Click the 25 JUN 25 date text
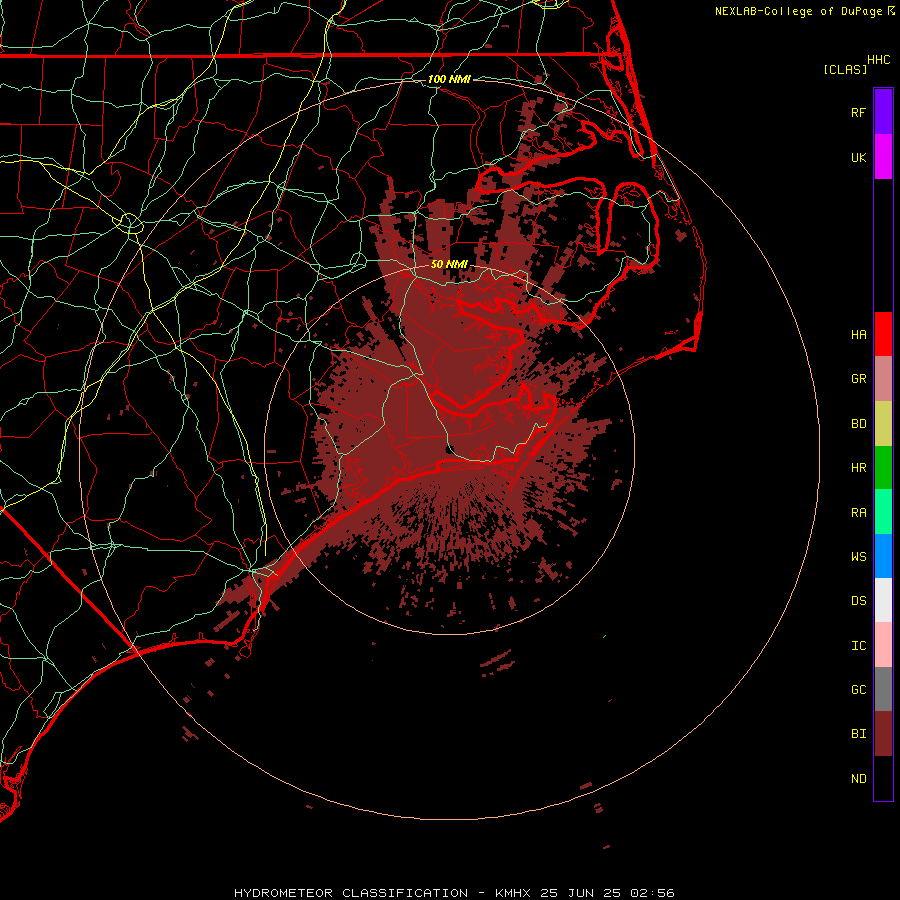The width and height of the screenshot is (900, 900). coord(580,893)
